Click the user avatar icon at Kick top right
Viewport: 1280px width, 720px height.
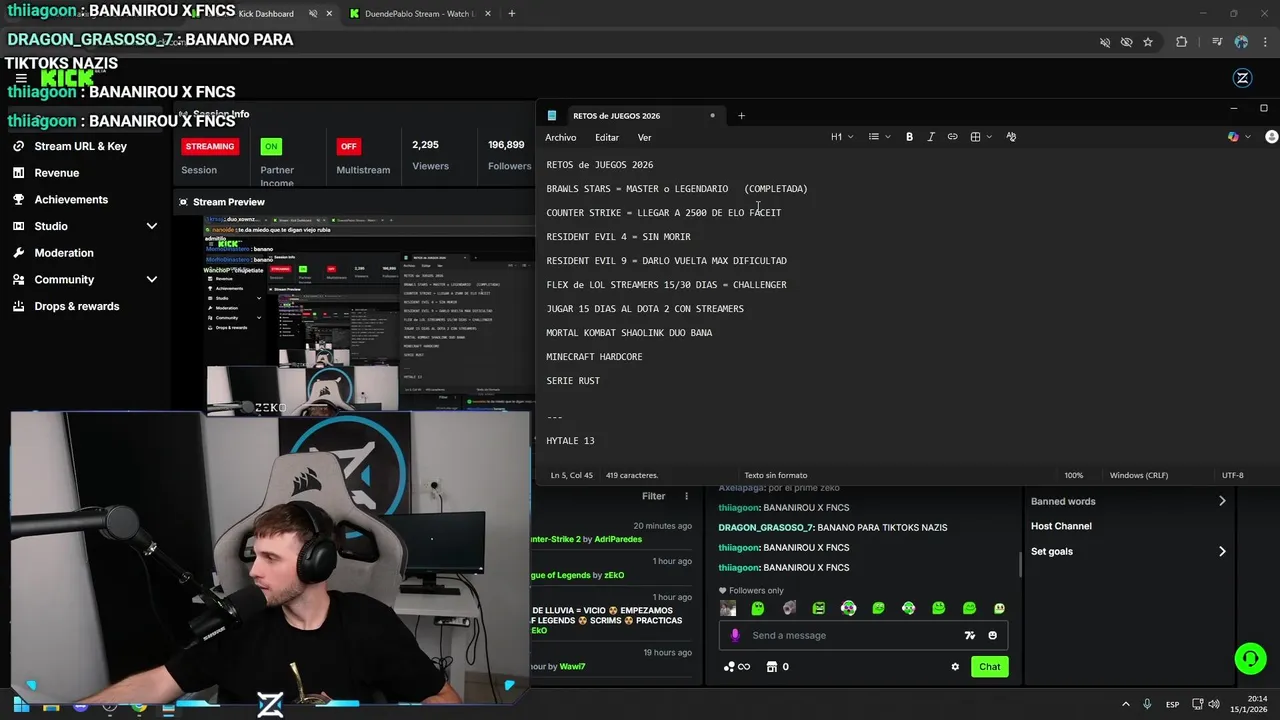point(1242,78)
